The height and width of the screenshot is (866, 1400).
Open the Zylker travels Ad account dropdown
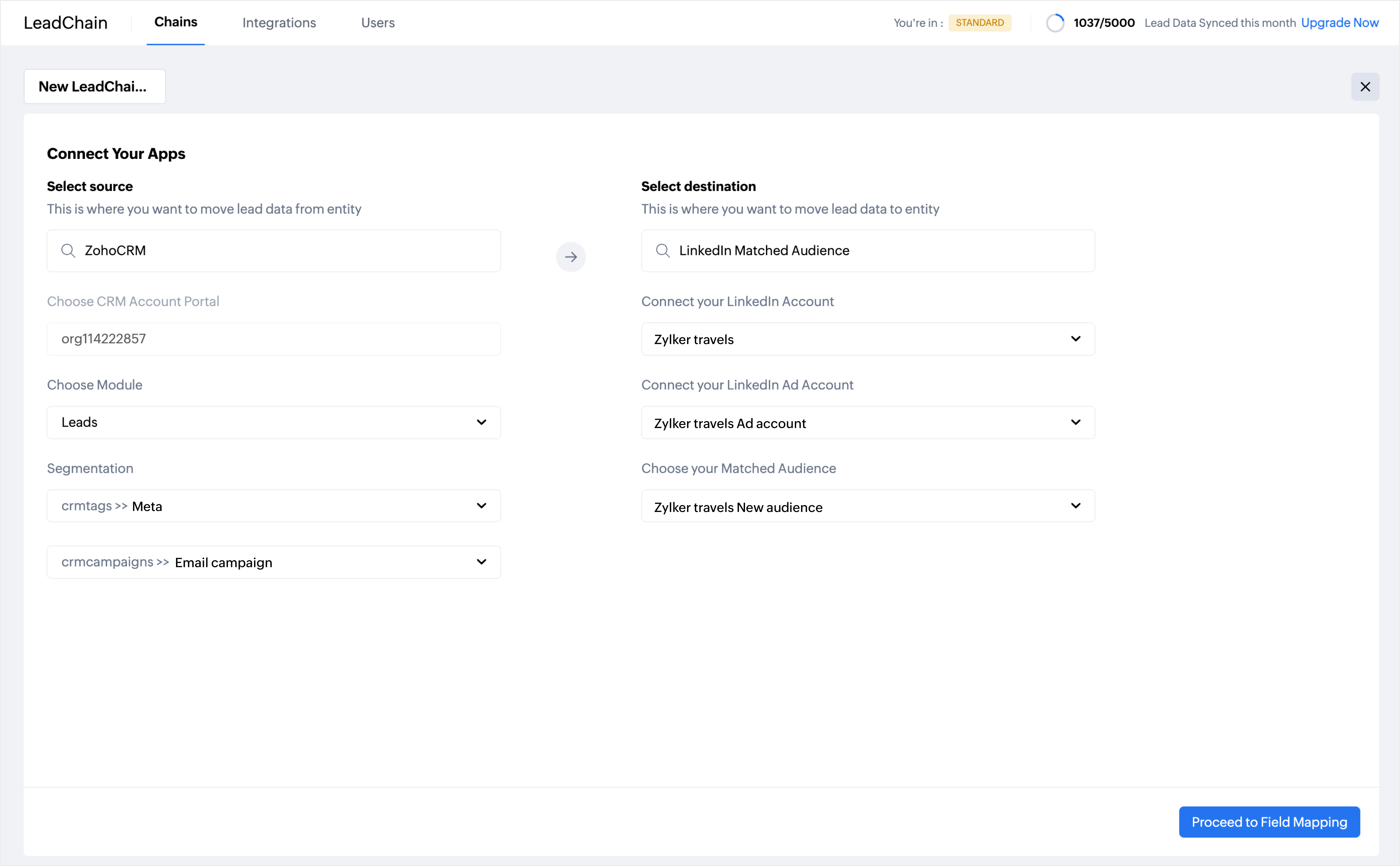[x=868, y=423]
